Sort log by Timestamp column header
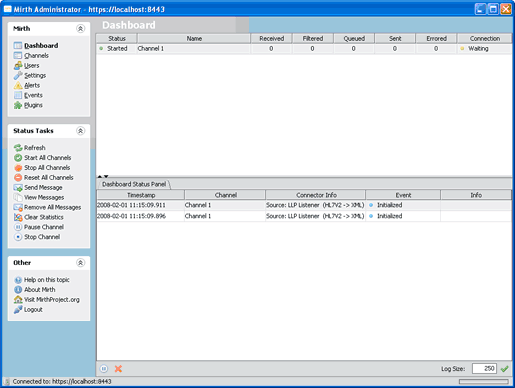The width and height of the screenshot is (515, 388). pos(141,195)
